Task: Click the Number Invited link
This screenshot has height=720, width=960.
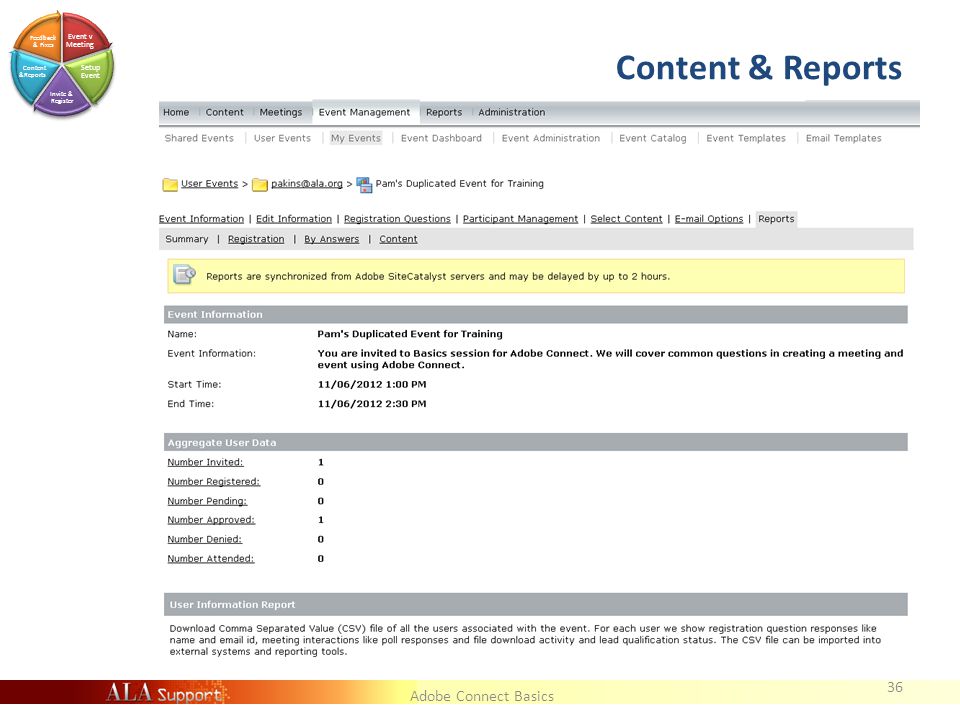Action: [x=205, y=462]
